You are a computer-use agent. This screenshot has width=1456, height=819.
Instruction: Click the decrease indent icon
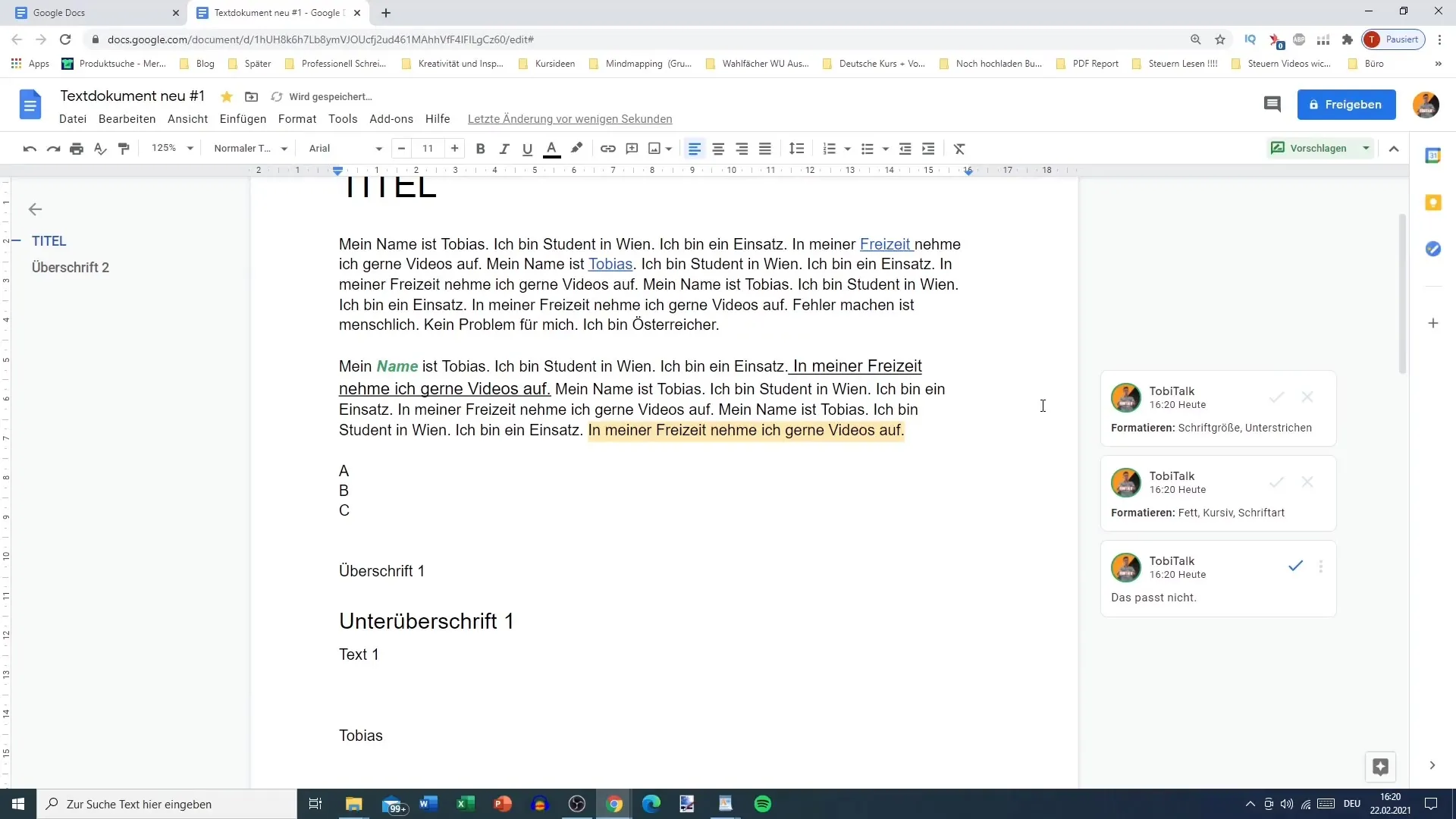pyautogui.click(x=905, y=148)
